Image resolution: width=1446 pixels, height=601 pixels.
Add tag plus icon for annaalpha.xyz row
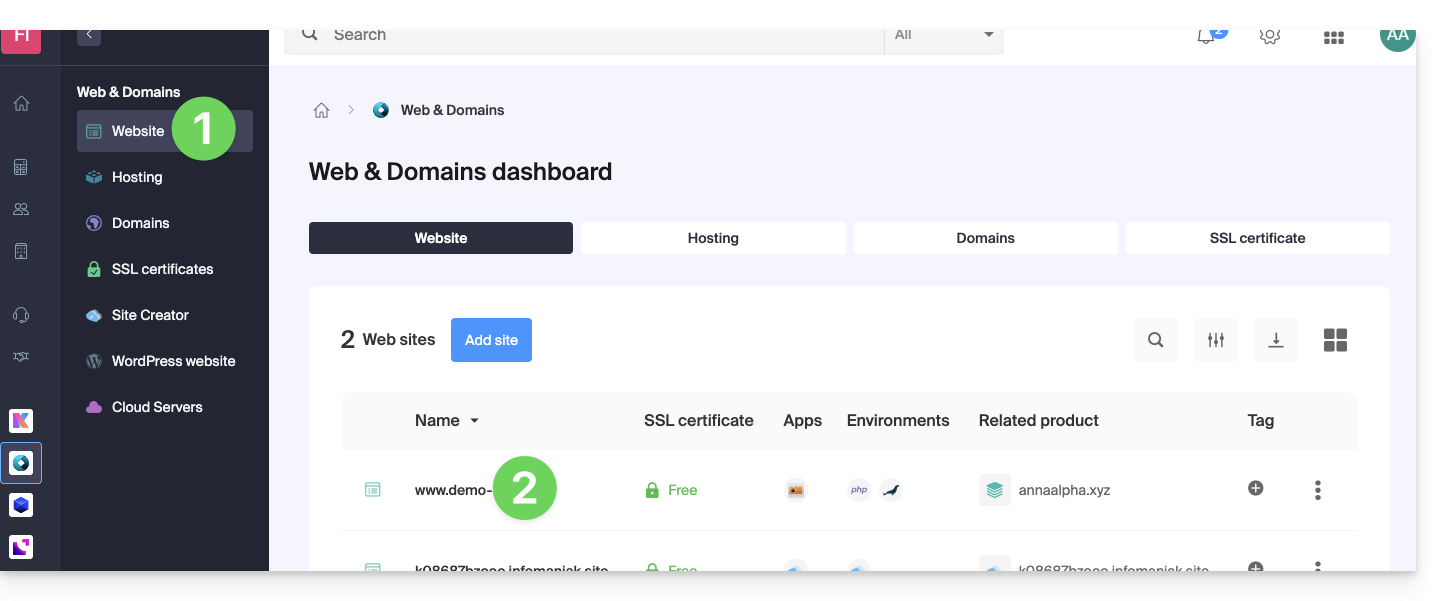click(1256, 489)
